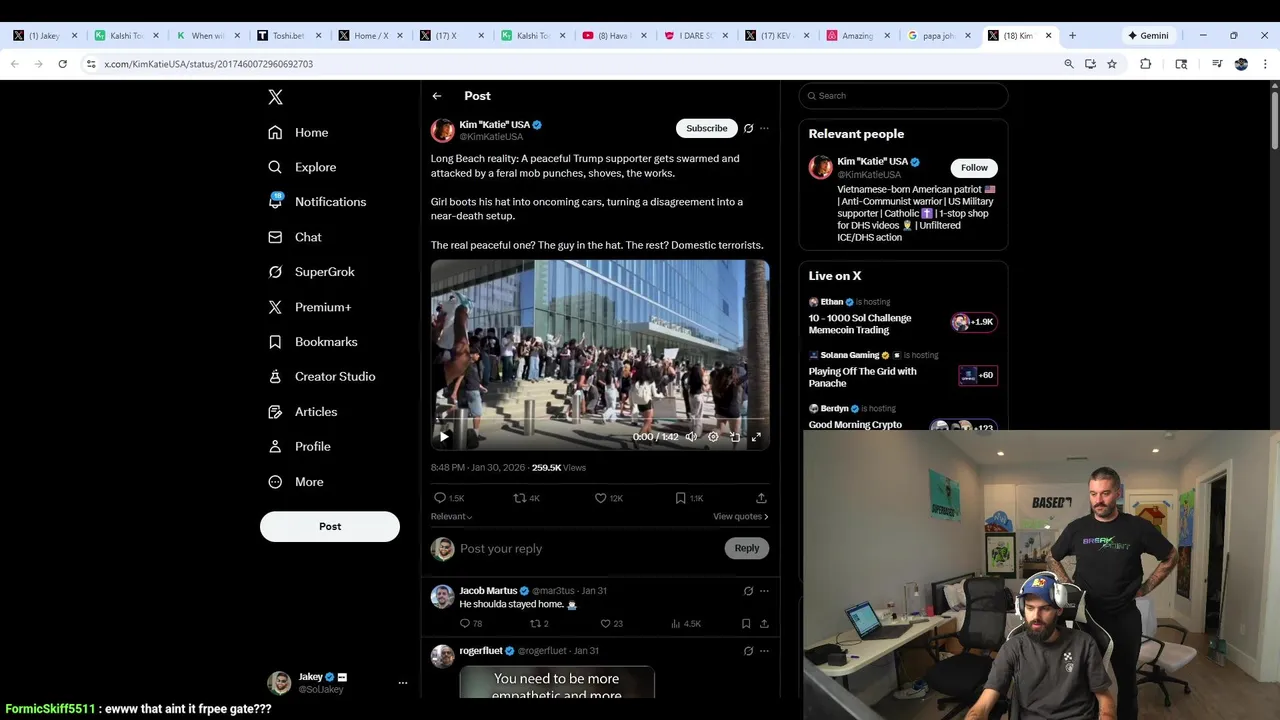Open View quotes link
This screenshot has width=1280, height=720.
point(740,516)
